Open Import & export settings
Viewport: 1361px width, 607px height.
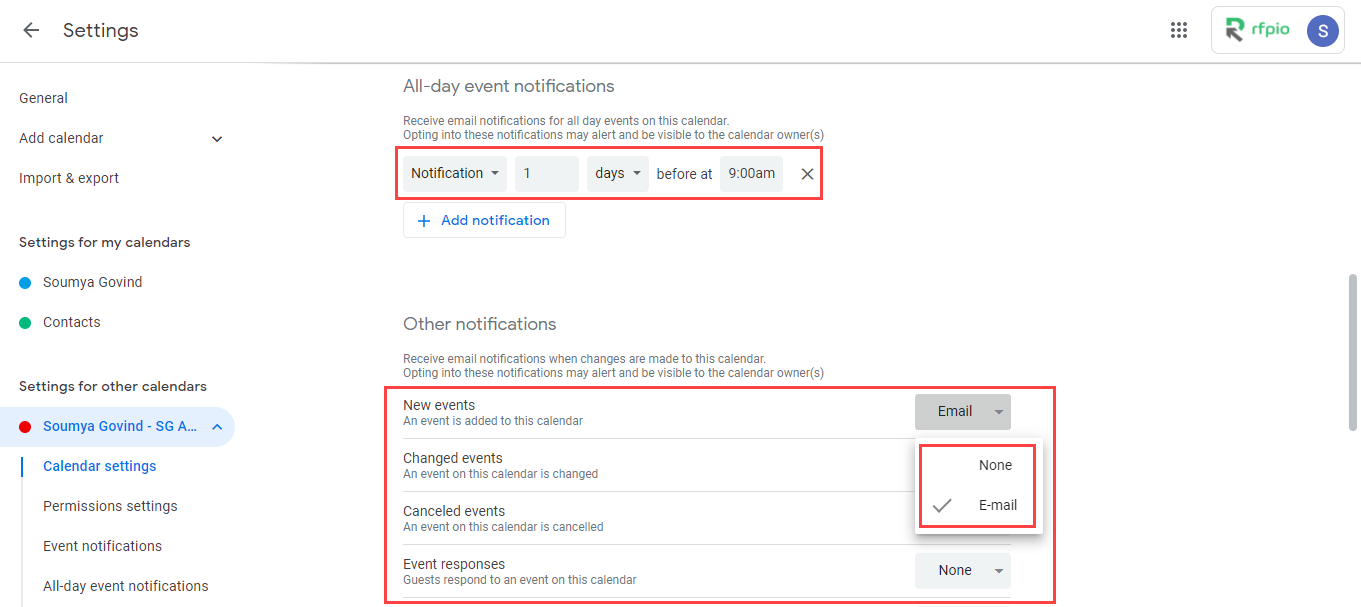click(69, 178)
